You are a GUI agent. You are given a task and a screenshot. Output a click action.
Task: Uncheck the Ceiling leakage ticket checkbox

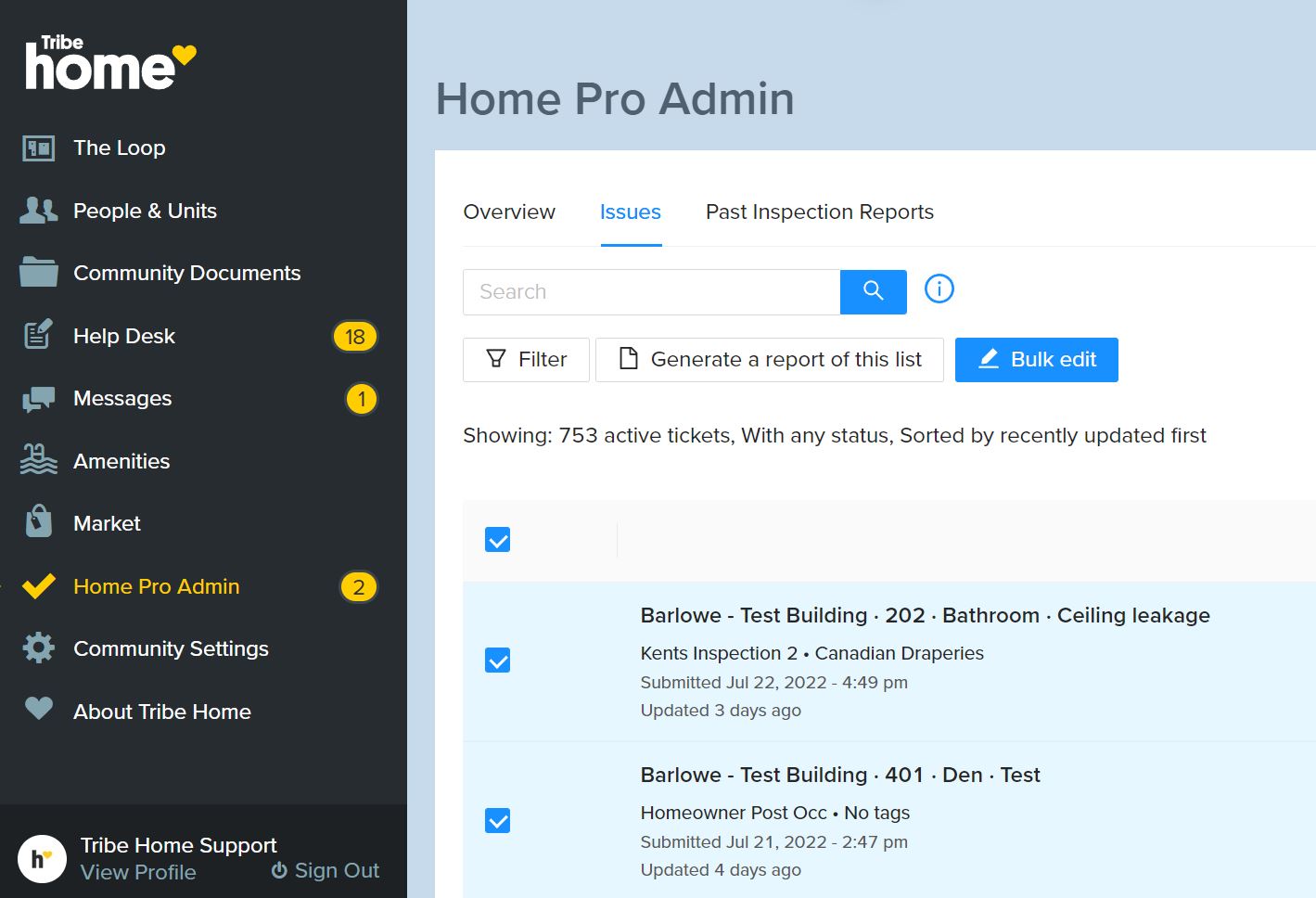coord(498,661)
